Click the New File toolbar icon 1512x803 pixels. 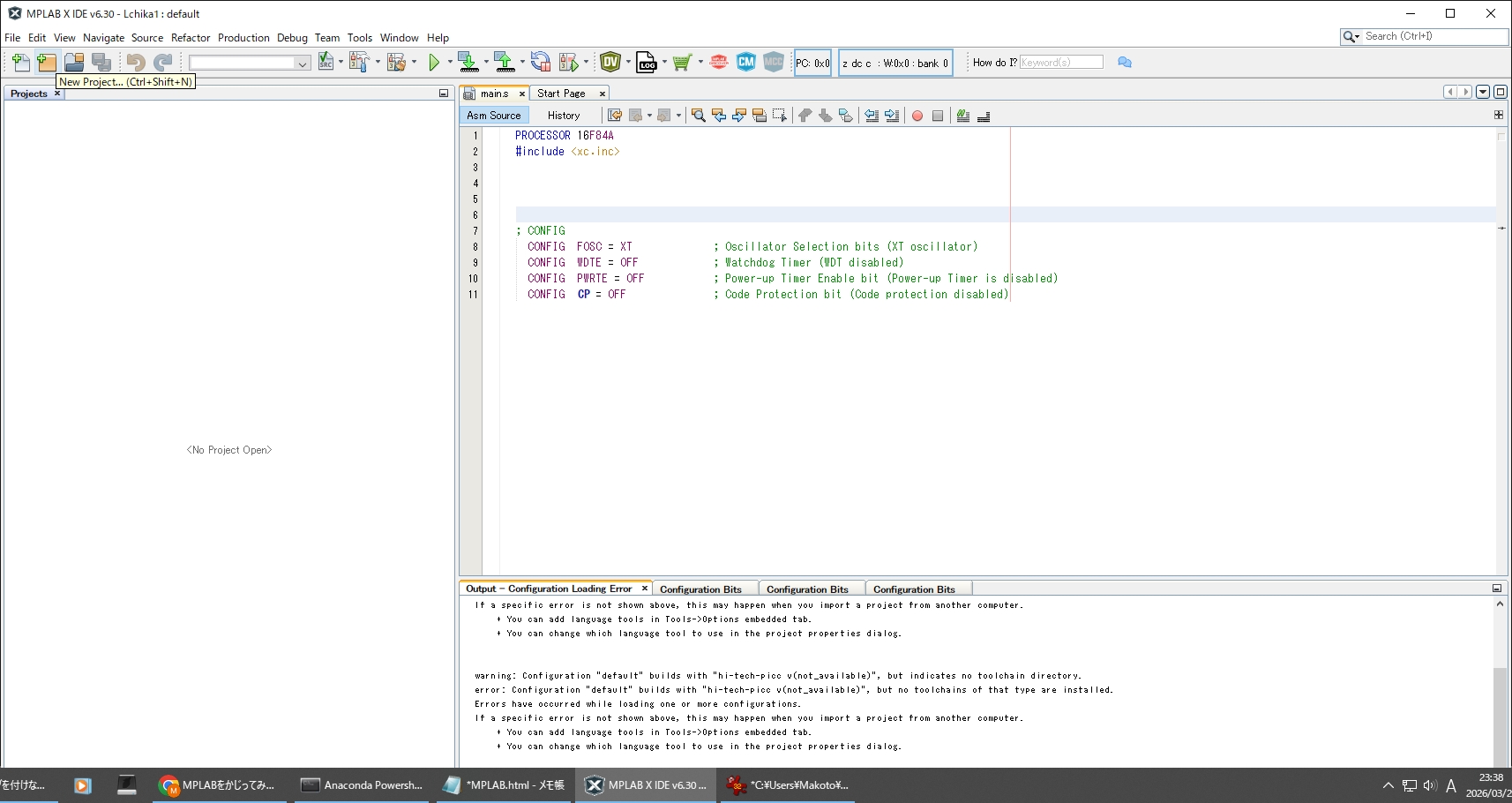(x=20, y=63)
